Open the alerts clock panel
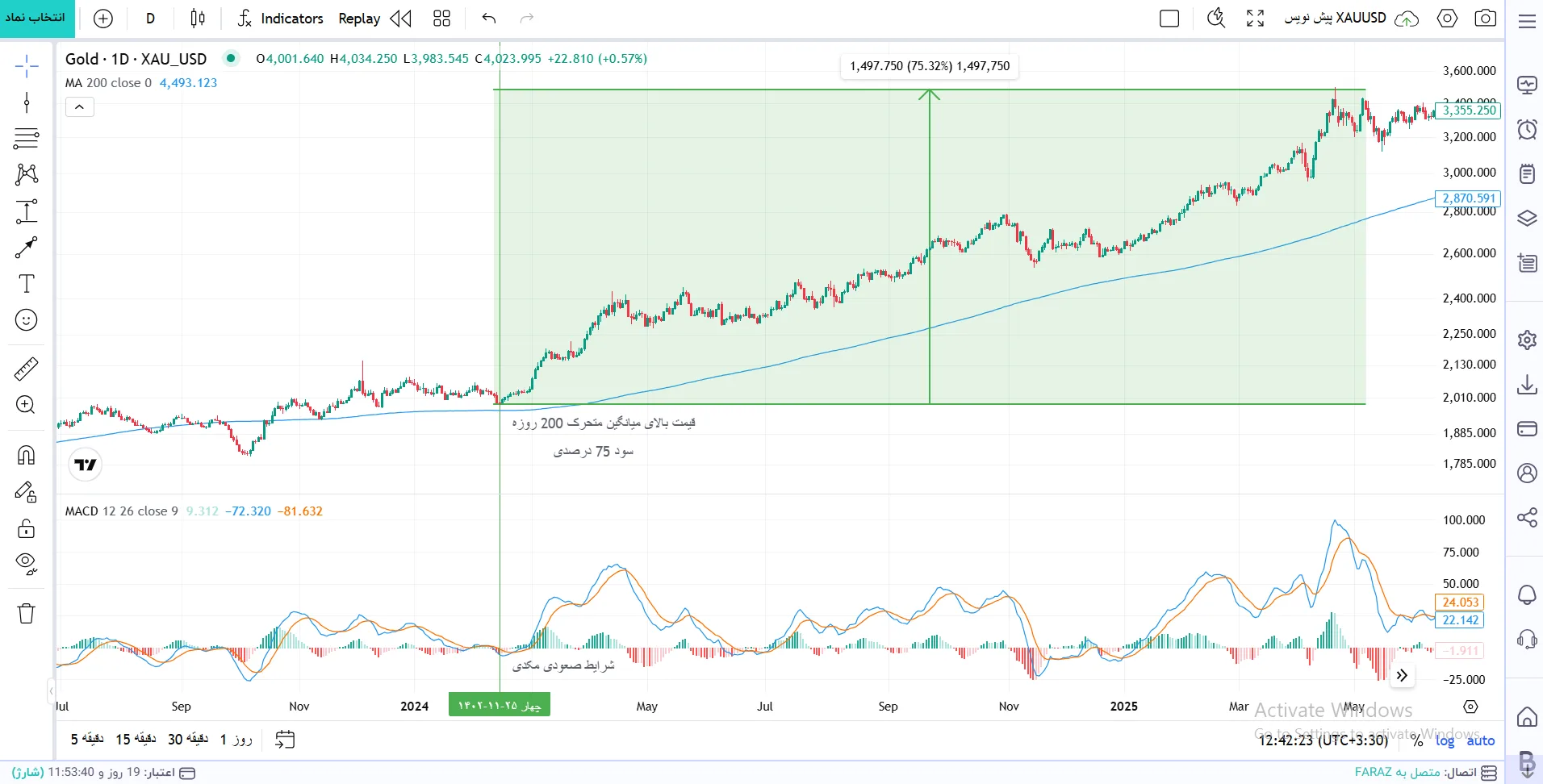The height and width of the screenshot is (784, 1543). tap(1527, 129)
